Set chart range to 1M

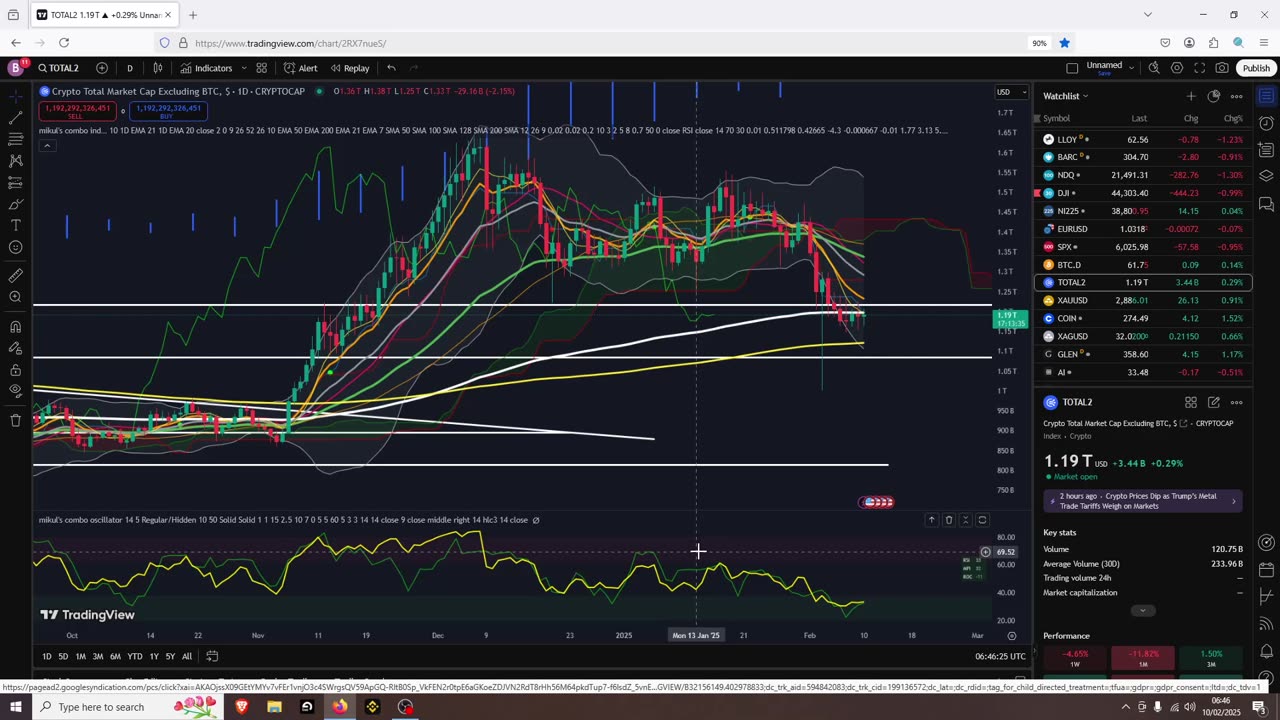tap(80, 656)
